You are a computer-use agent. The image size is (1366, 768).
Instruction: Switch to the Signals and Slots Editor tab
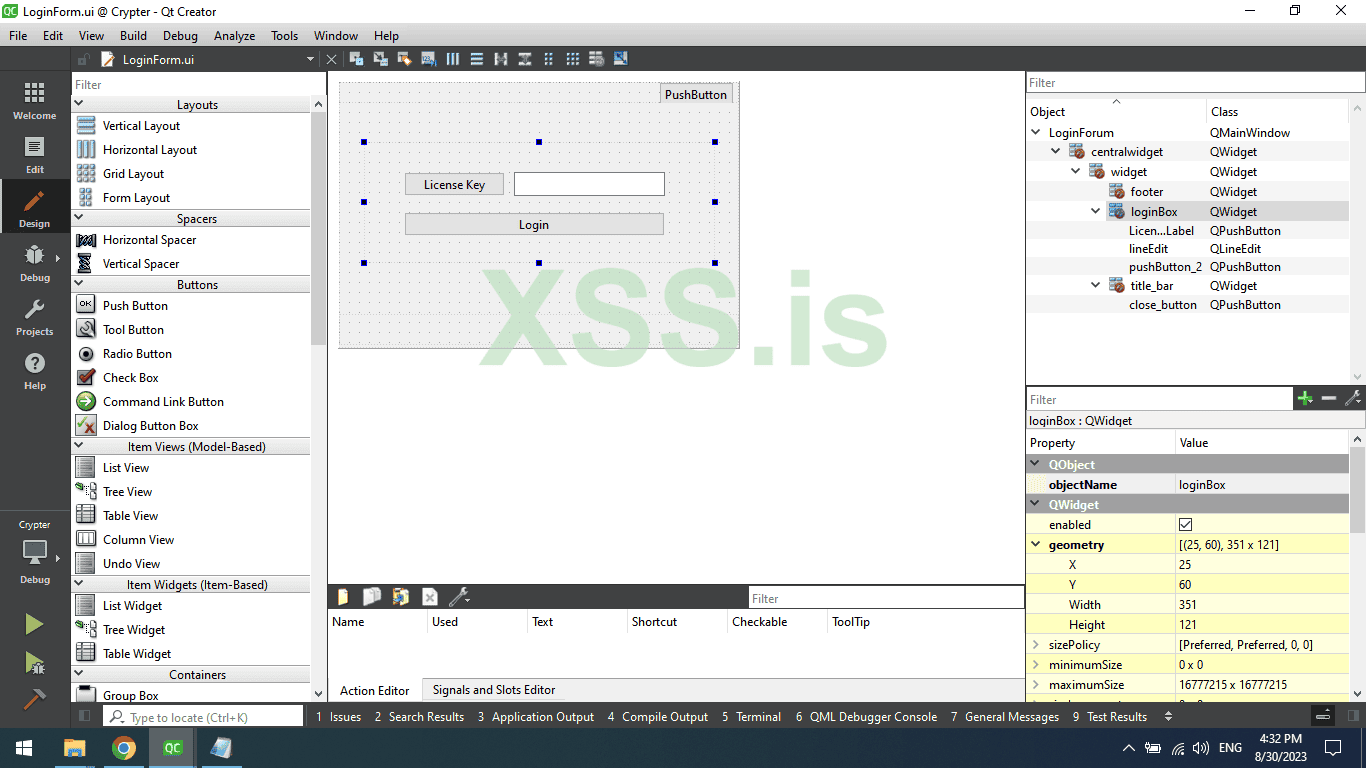click(x=494, y=690)
